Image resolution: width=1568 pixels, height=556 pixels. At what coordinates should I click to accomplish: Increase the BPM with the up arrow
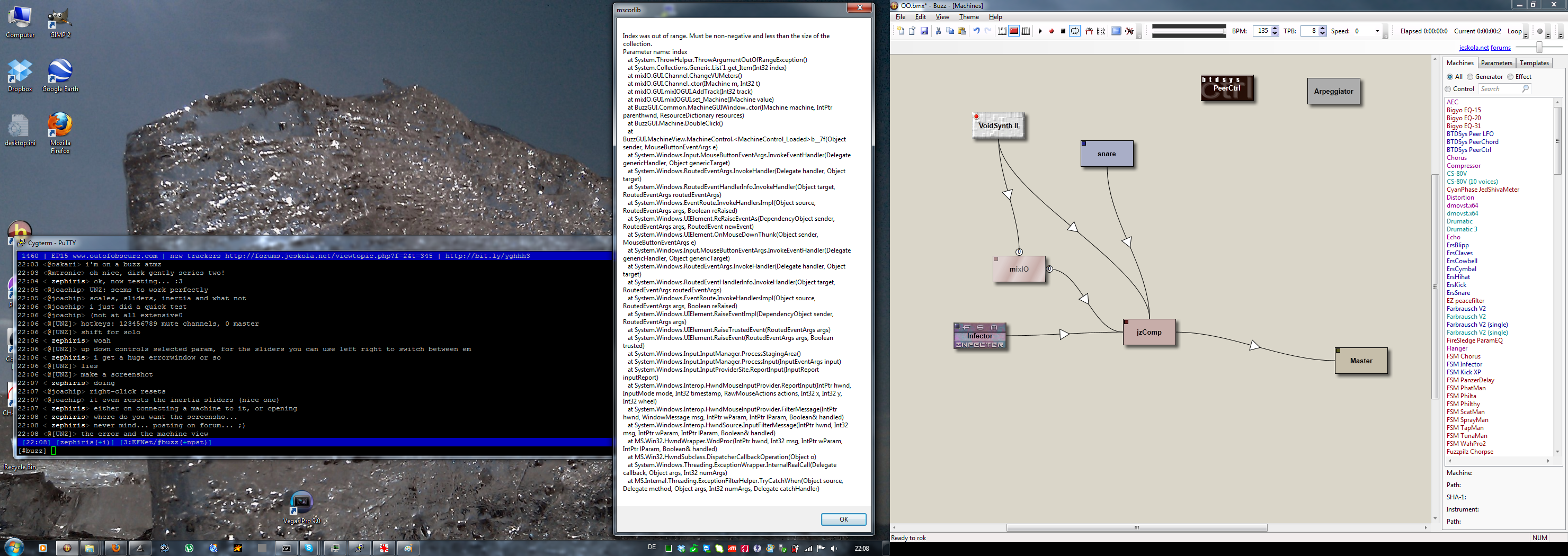coord(1275,29)
